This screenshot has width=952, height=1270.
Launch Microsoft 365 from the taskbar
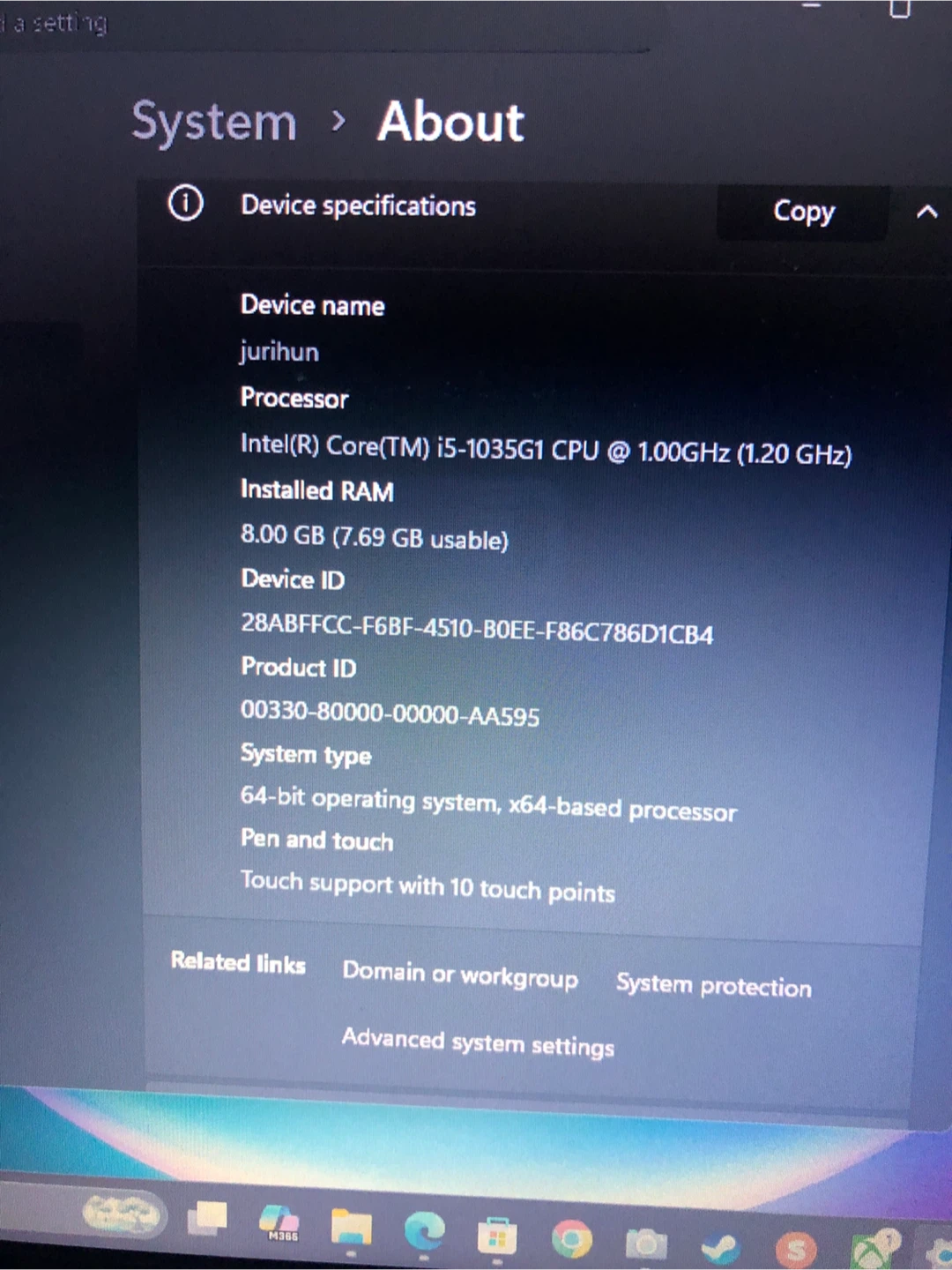[x=279, y=1222]
